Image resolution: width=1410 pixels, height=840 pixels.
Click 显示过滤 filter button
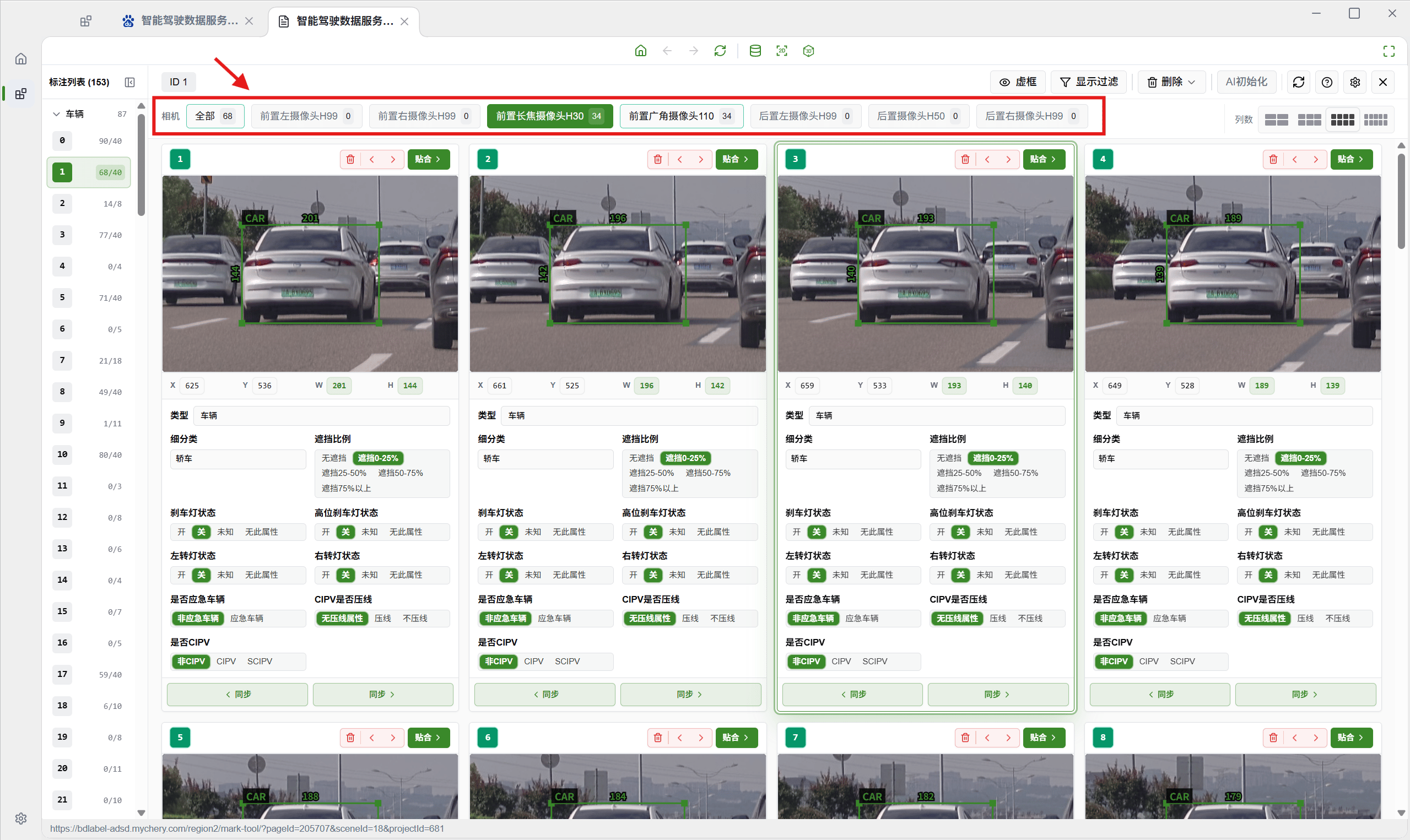tap(1088, 82)
